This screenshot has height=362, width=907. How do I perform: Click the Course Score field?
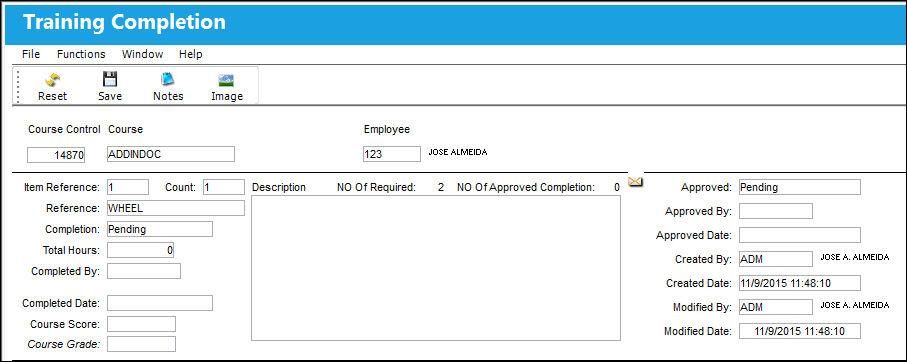pyautogui.click(x=141, y=324)
